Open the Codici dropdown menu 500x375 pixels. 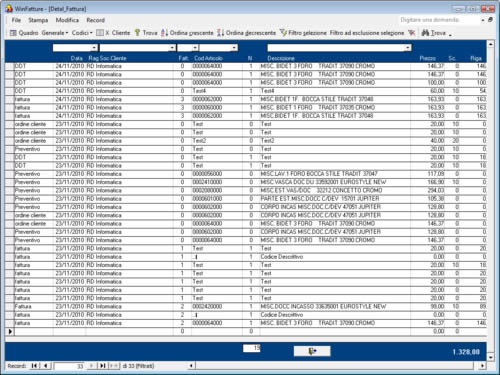82,33
